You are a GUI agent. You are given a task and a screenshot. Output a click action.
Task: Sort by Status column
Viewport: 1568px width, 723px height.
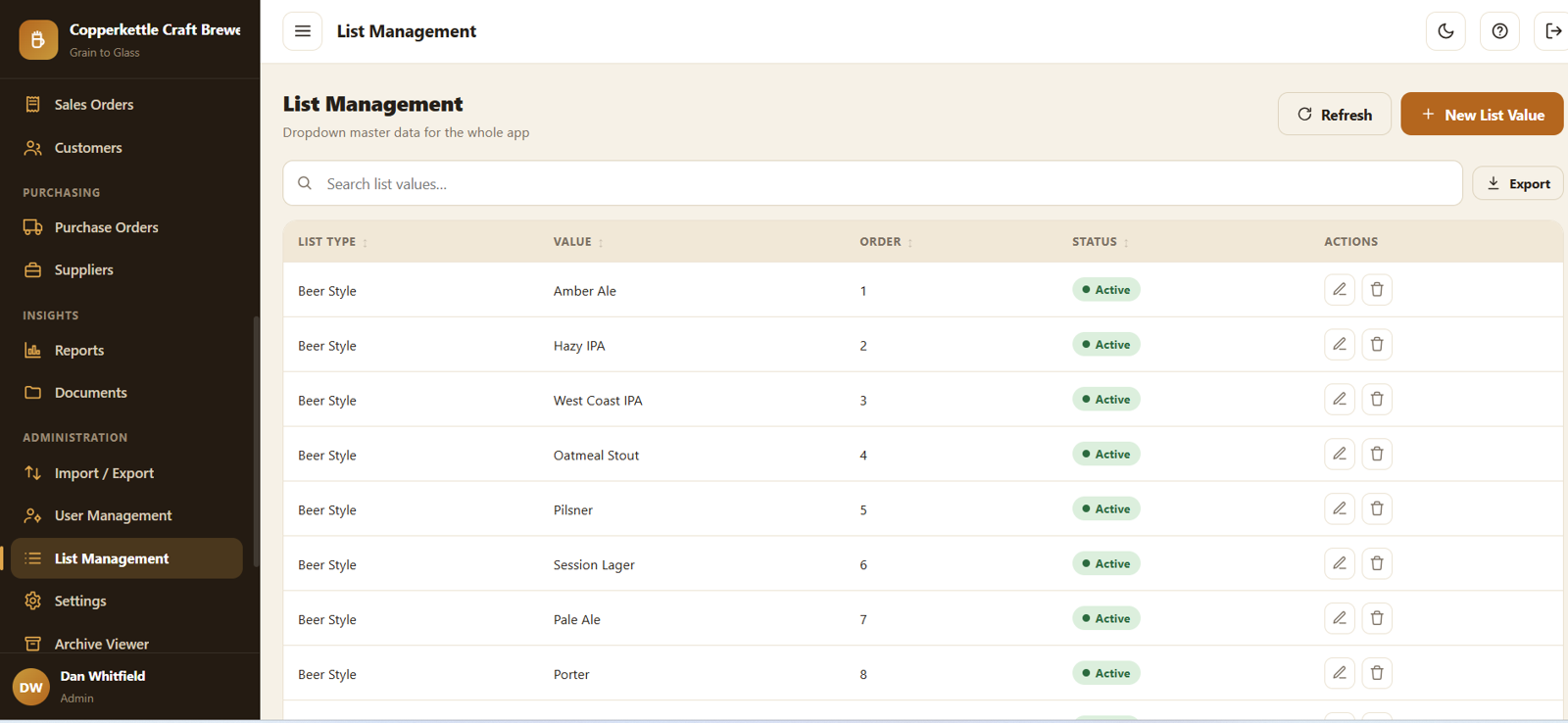[x=1101, y=242]
